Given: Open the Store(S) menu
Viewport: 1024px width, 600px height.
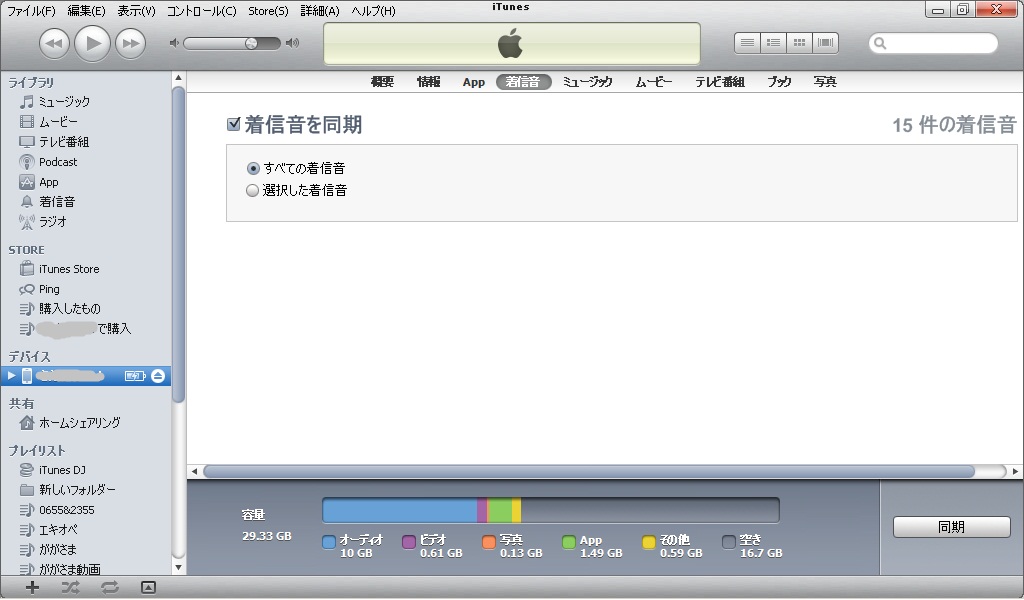Looking at the screenshot, I should click(x=268, y=11).
